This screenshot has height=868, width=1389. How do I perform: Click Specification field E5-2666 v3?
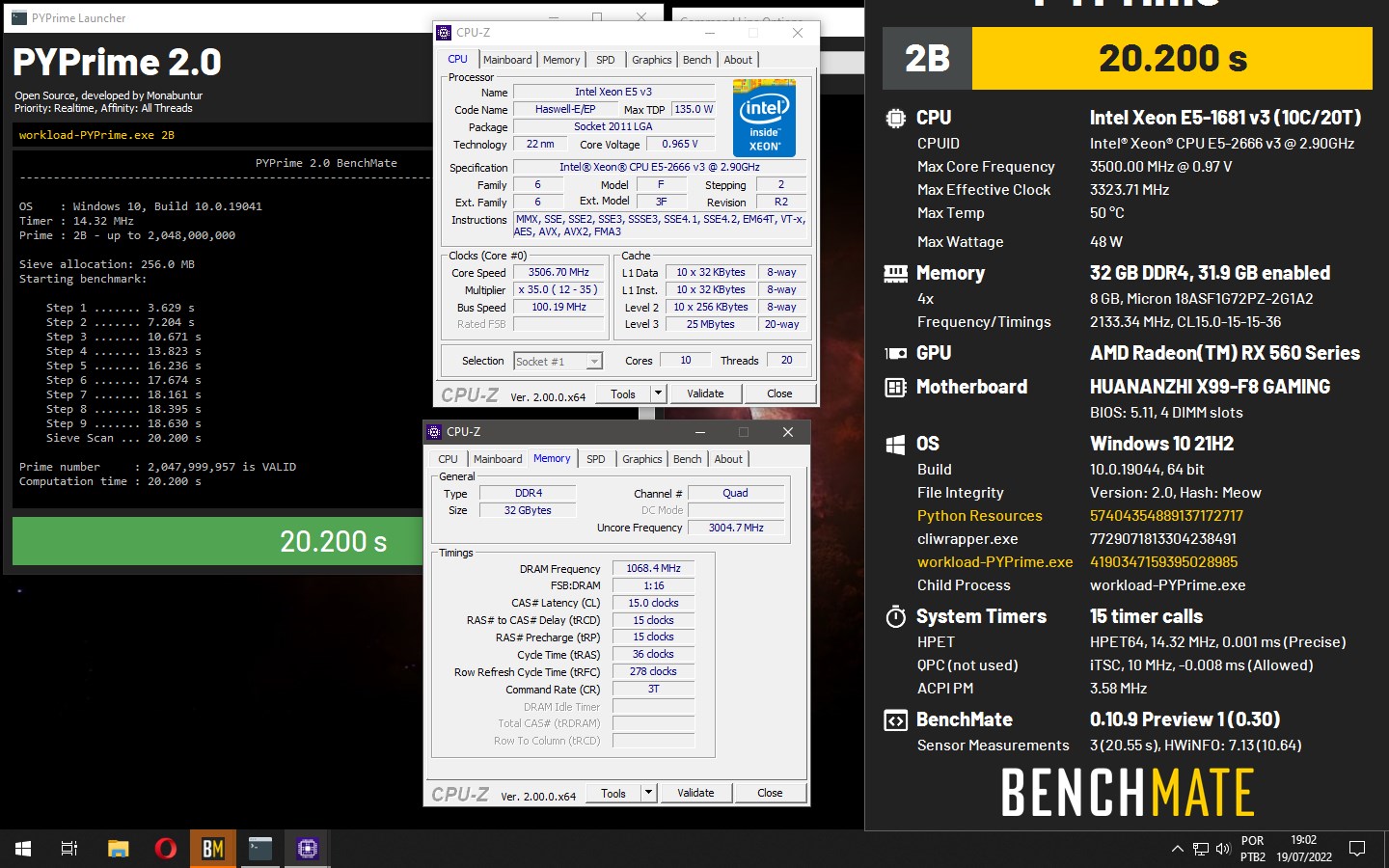click(660, 168)
